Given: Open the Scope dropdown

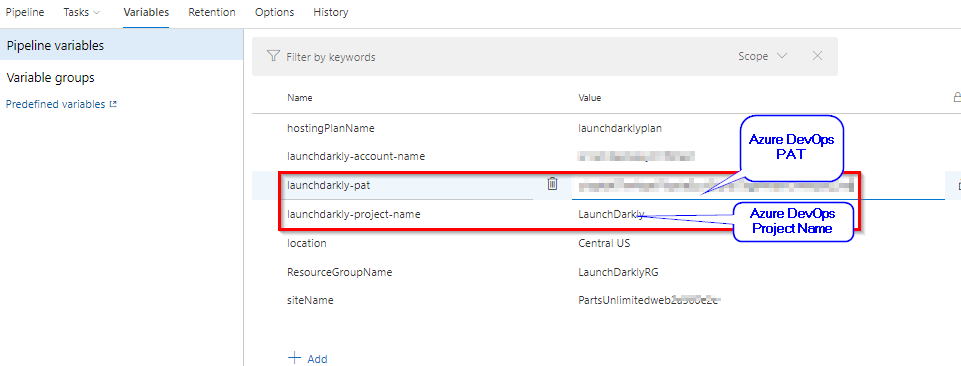Looking at the screenshot, I should [x=762, y=56].
